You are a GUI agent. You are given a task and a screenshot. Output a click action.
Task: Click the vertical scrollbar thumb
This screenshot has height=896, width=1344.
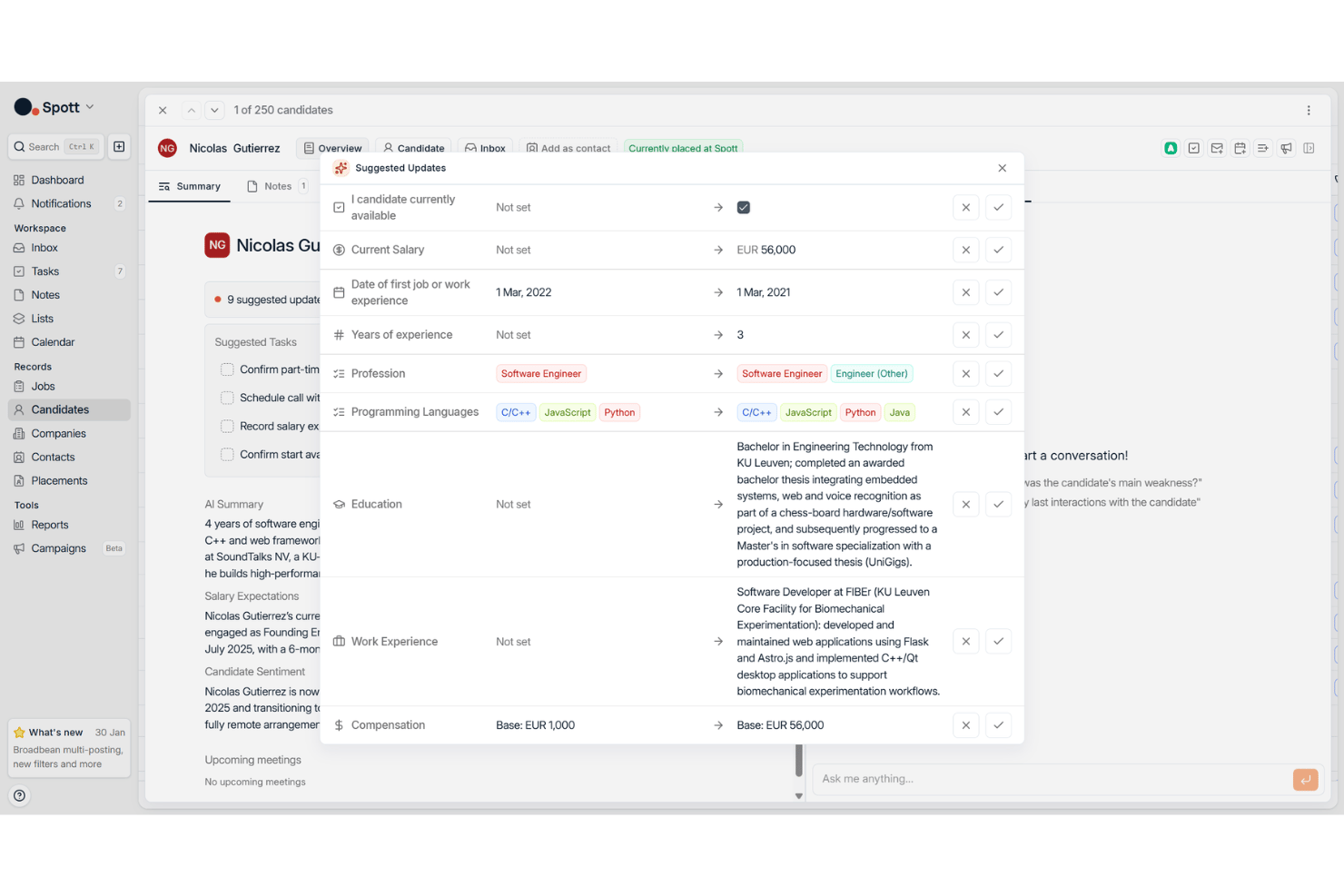tap(799, 760)
